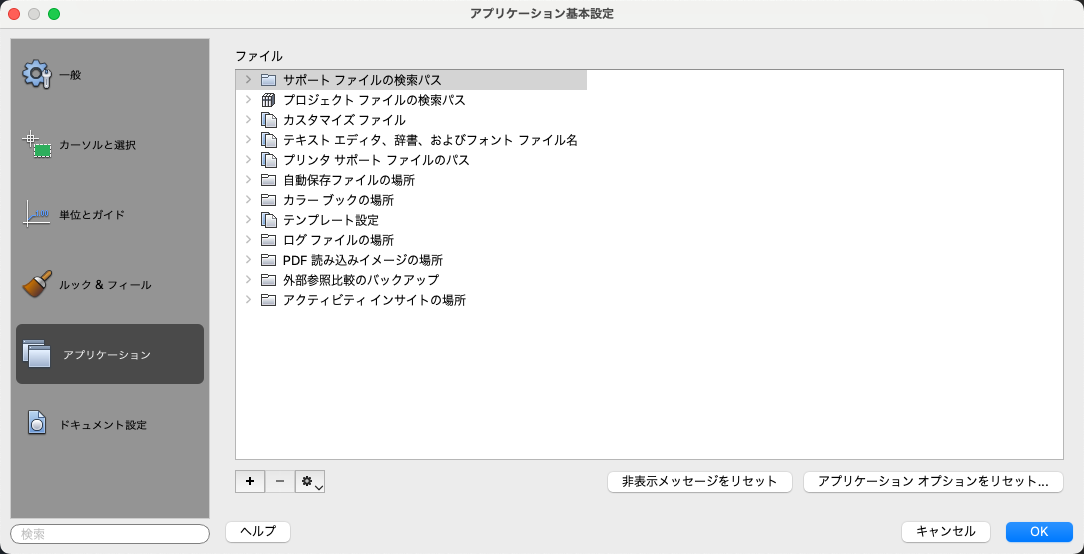
Task: Click the ドキュメント設定 page icon
Action: 37,424
